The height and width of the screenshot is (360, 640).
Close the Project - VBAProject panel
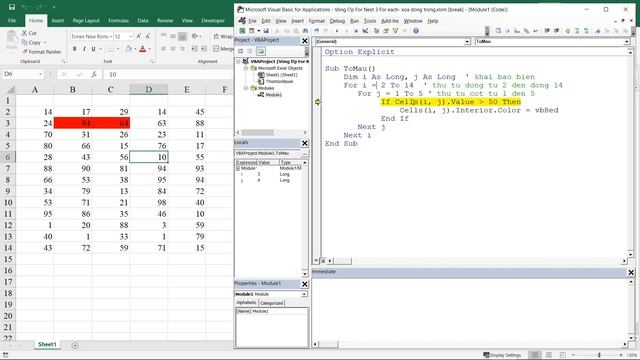pyautogui.click(x=304, y=40)
